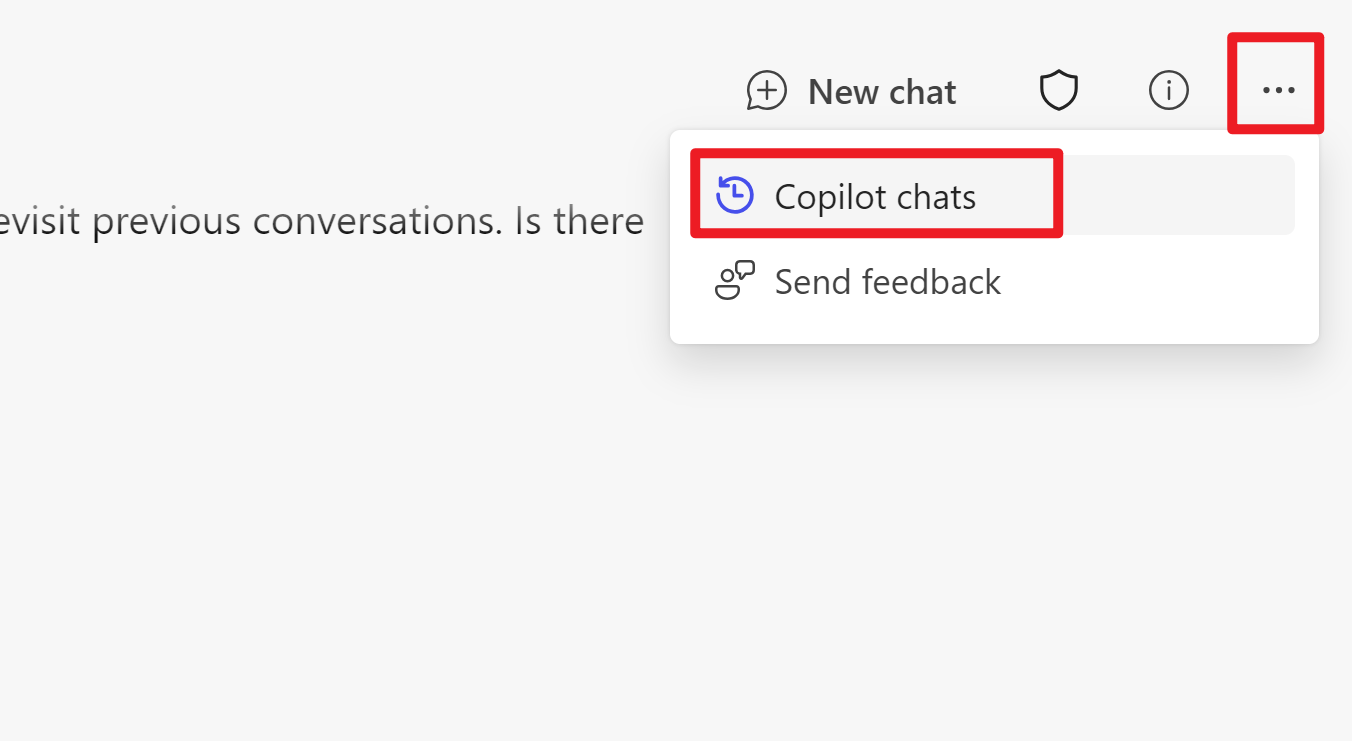Open the three-dot more options menu
This screenshot has height=741, width=1352.
pos(1278,91)
